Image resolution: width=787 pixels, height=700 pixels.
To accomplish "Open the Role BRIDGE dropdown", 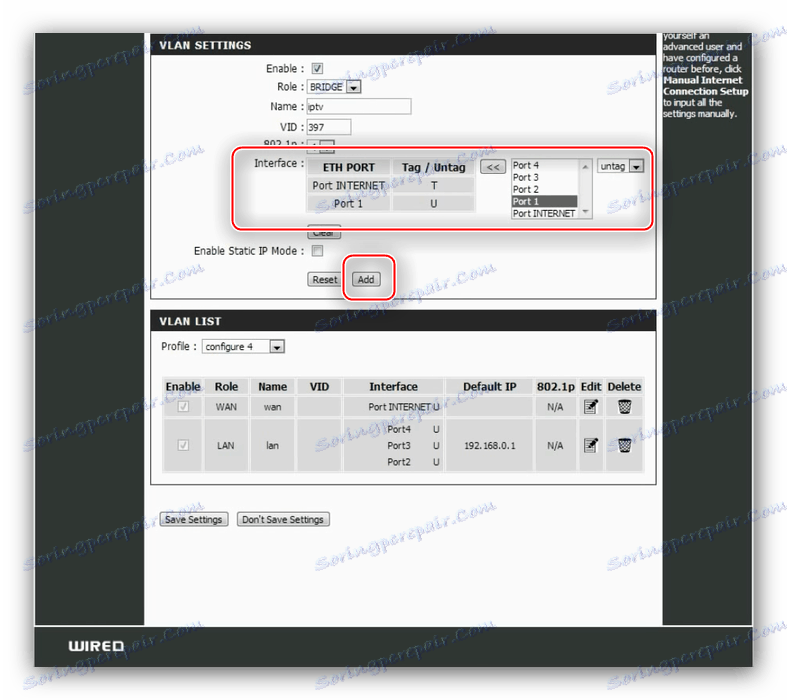I will 334,87.
